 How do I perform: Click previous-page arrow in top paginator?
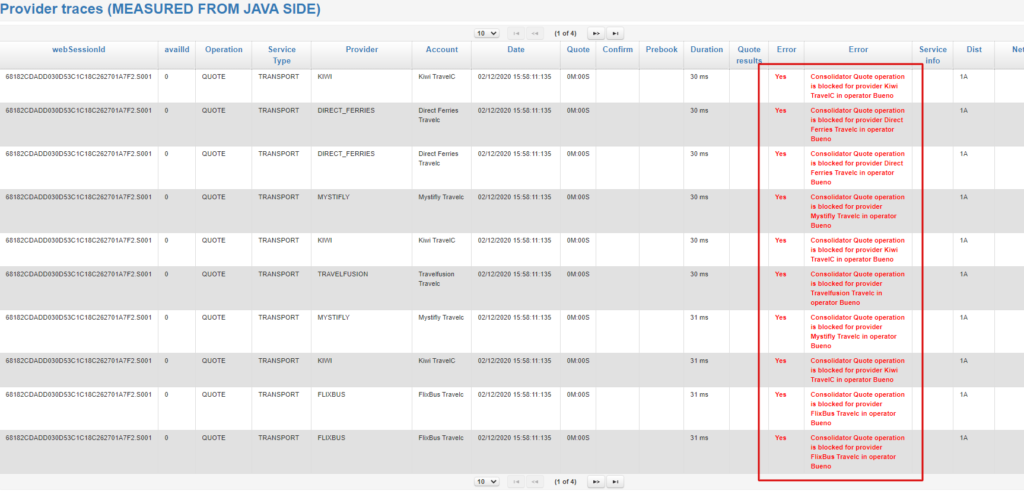click(x=537, y=33)
